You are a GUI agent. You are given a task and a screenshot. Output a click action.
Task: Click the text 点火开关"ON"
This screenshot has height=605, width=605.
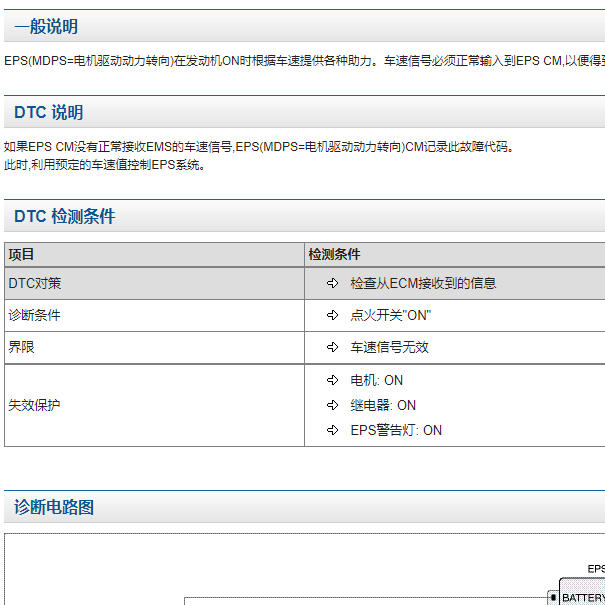390,316
